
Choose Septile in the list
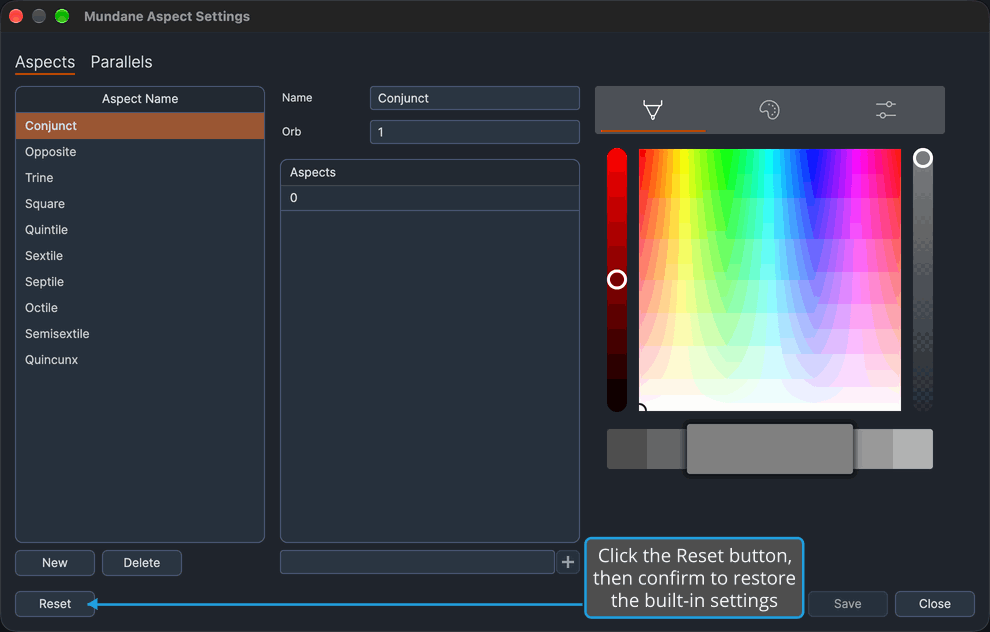tap(140, 282)
